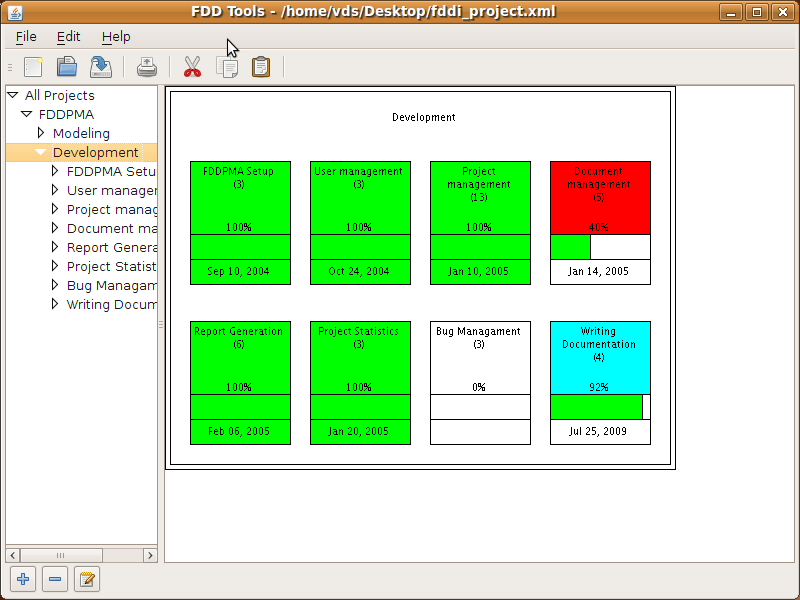The width and height of the screenshot is (800, 600).
Task: Minimize the FDD Tools window
Action: (731, 12)
